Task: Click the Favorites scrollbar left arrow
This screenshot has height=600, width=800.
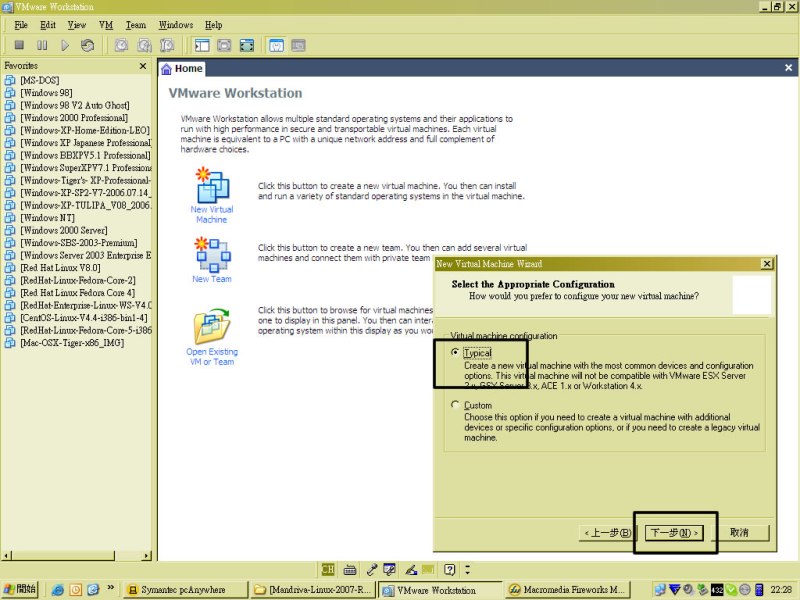Action: click(x=7, y=556)
